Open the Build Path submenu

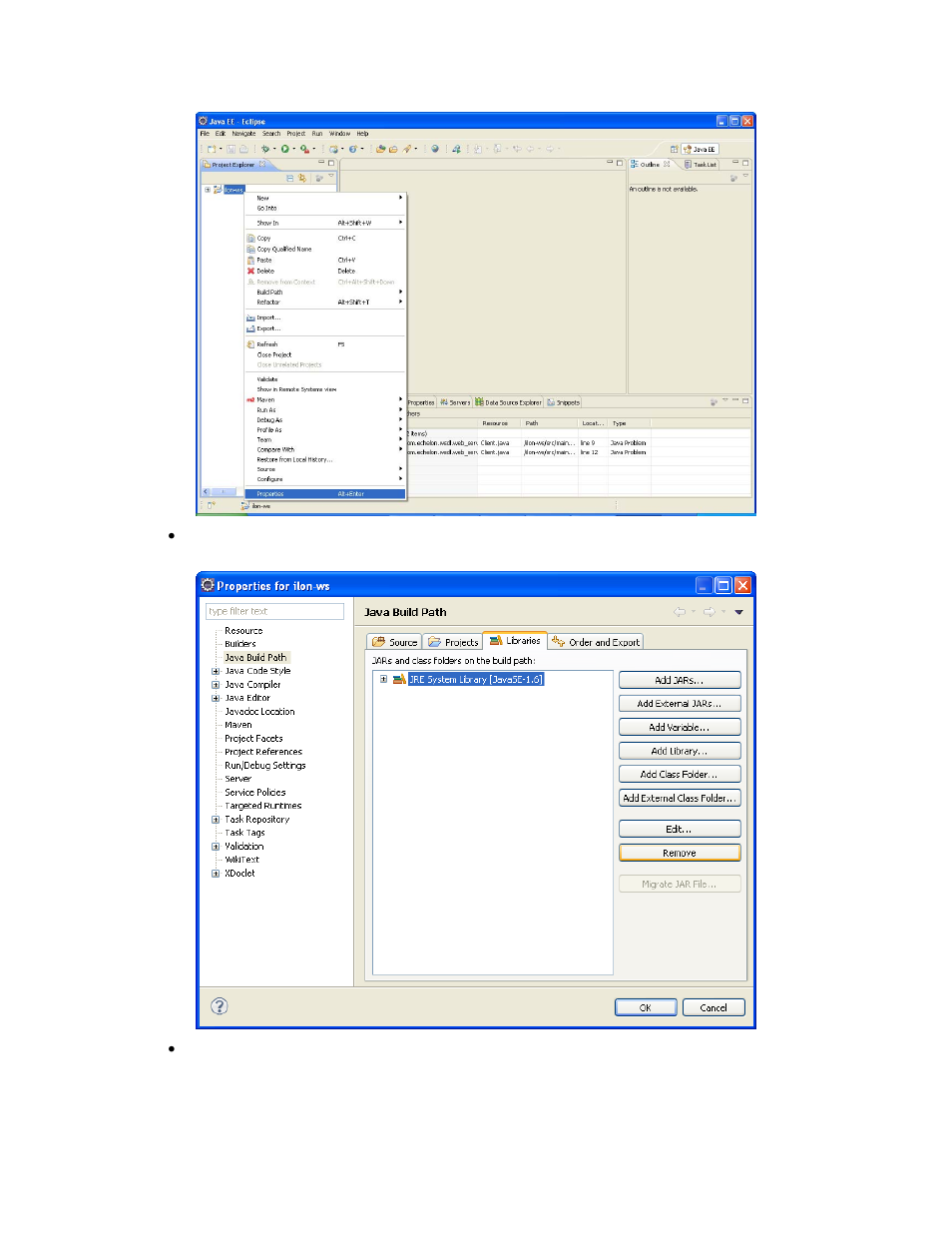click(325, 293)
